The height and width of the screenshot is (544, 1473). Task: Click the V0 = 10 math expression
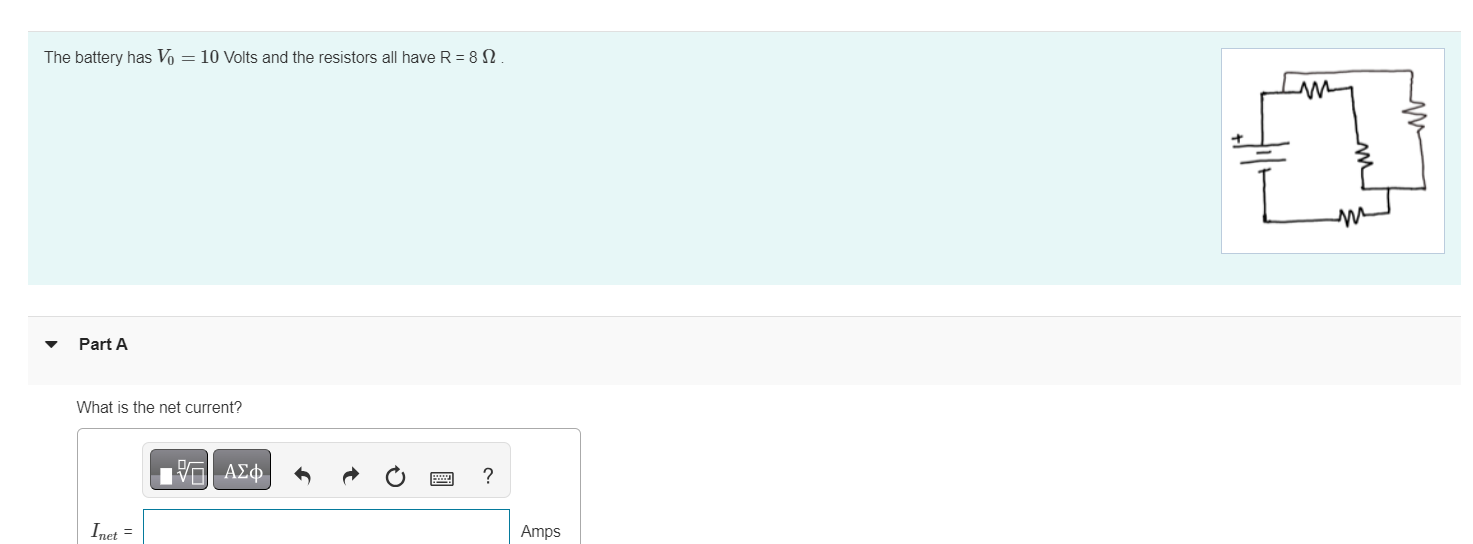pyautogui.click(x=188, y=57)
